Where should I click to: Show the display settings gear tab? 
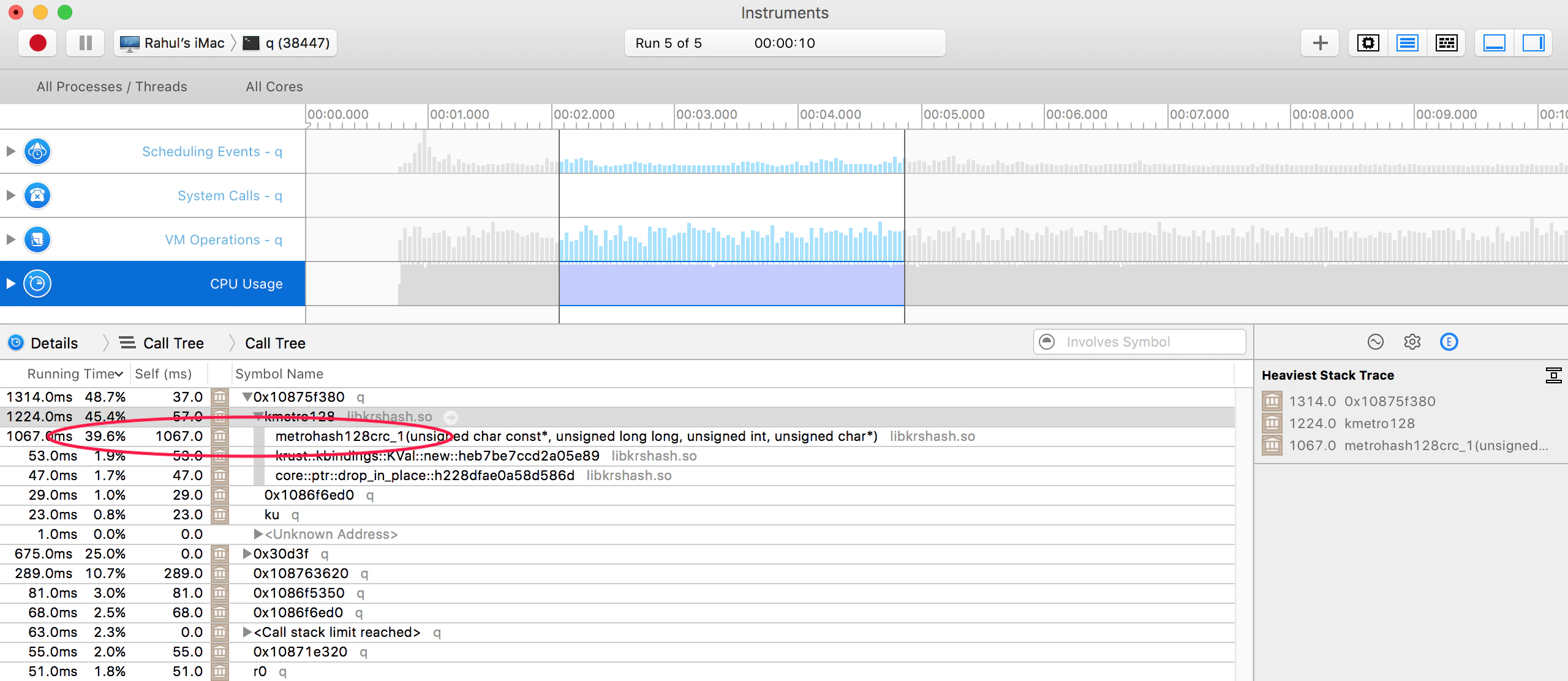pos(1412,342)
